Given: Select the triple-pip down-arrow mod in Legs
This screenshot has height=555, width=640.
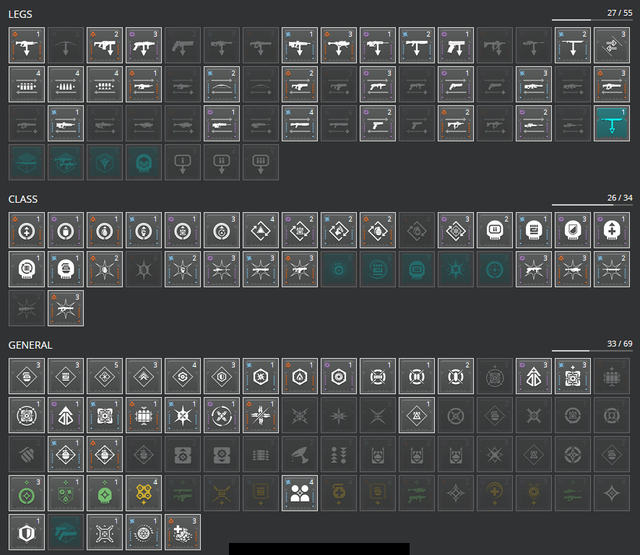Looking at the screenshot, I should 261,162.
